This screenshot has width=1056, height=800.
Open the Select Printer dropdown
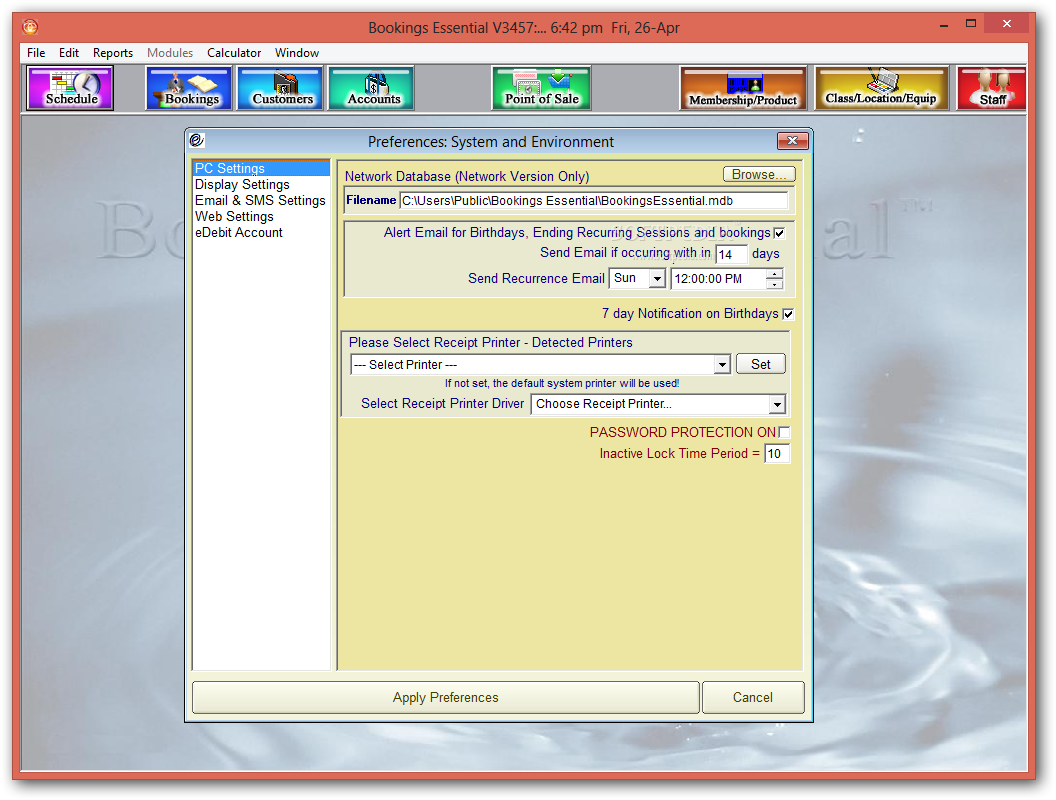tap(722, 364)
